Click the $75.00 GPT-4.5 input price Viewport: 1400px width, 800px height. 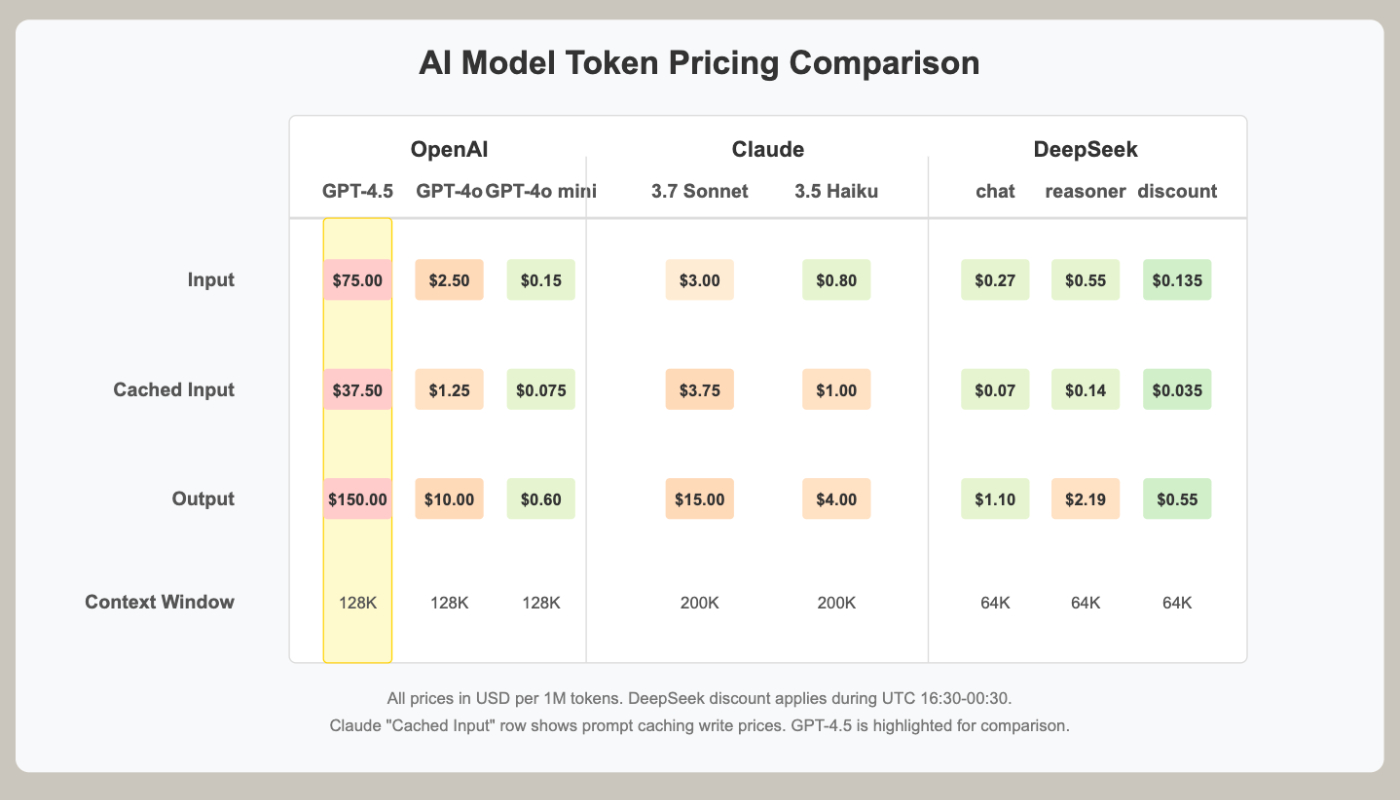(357, 280)
